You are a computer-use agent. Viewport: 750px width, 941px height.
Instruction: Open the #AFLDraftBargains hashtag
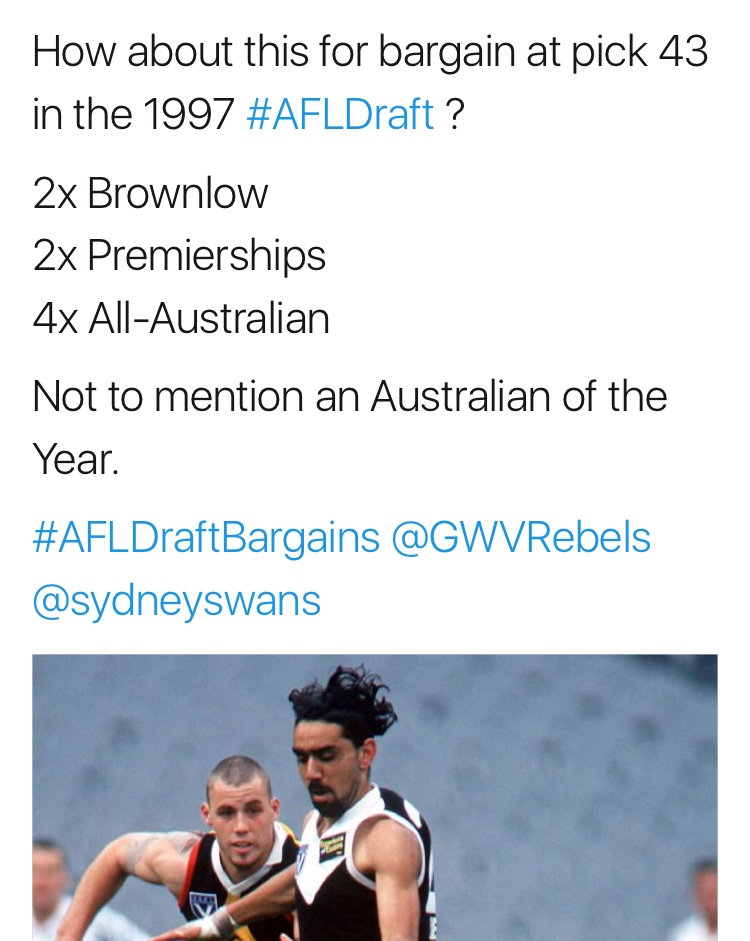pyautogui.click(x=206, y=537)
